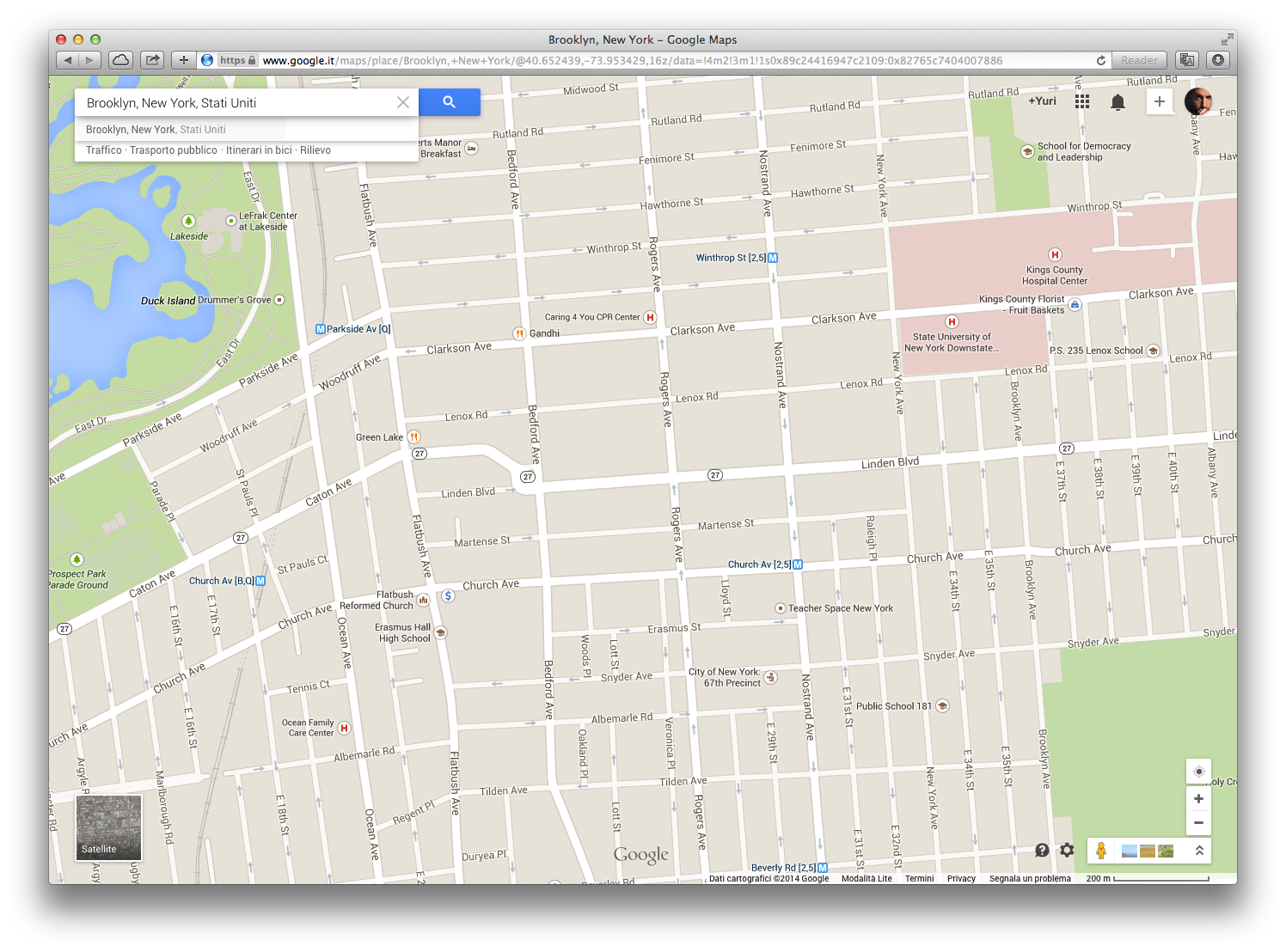
Task: Switch to the Satellite view thumbnail
Action: click(x=108, y=827)
